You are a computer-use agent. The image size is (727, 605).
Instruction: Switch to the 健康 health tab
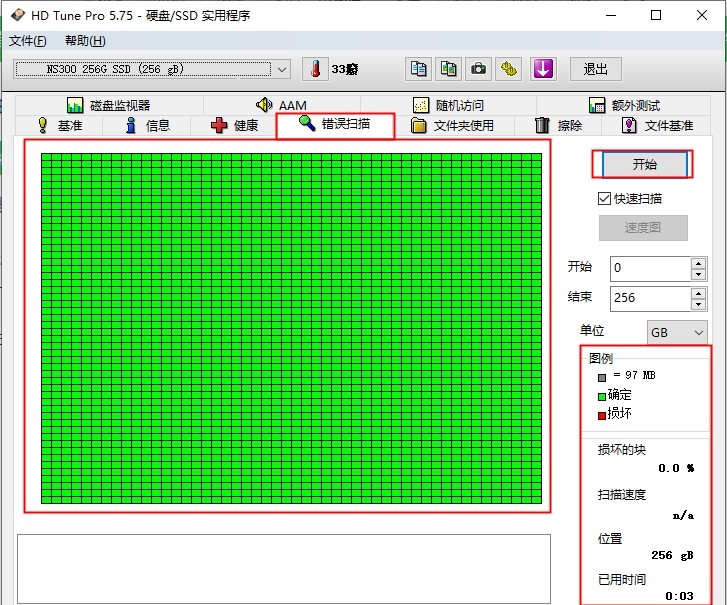click(234, 125)
